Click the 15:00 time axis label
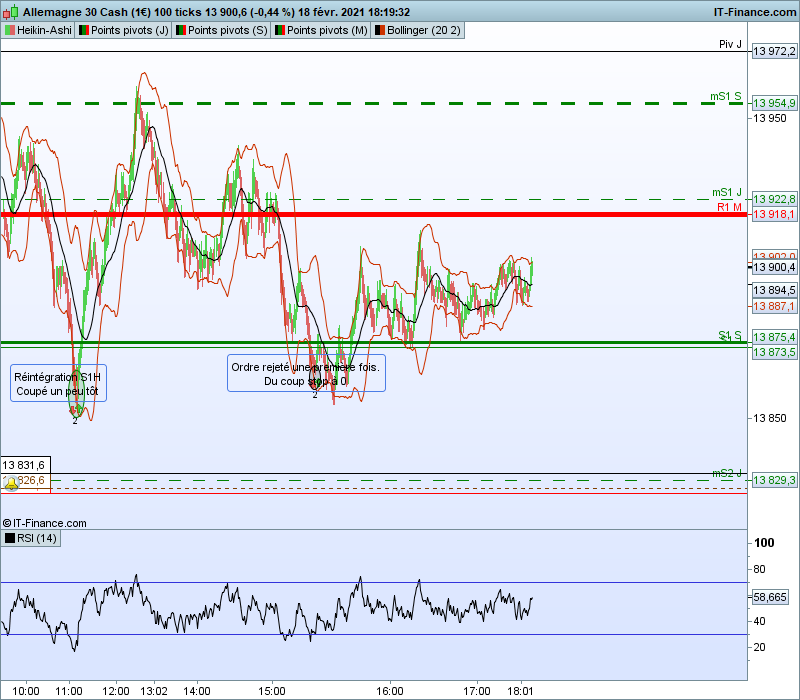 coord(271,691)
